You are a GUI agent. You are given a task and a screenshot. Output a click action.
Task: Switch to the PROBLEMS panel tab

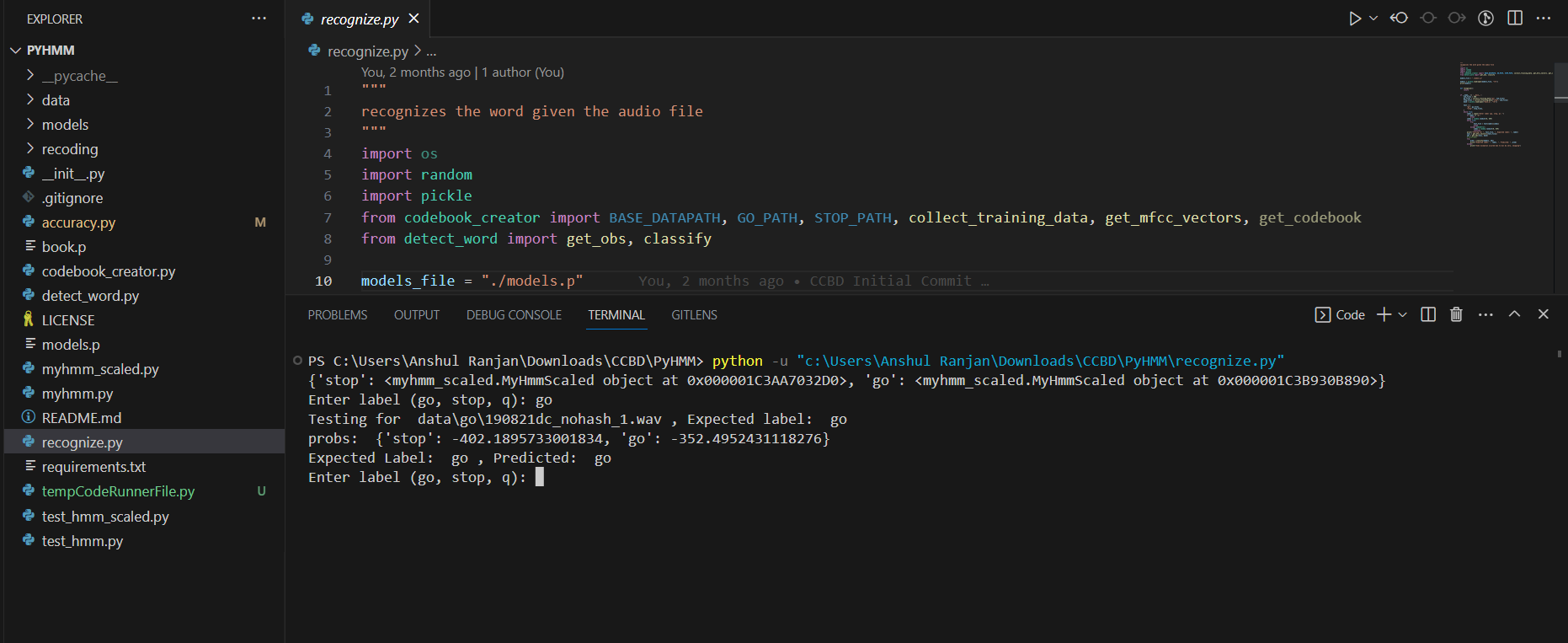pyautogui.click(x=338, y=315)
